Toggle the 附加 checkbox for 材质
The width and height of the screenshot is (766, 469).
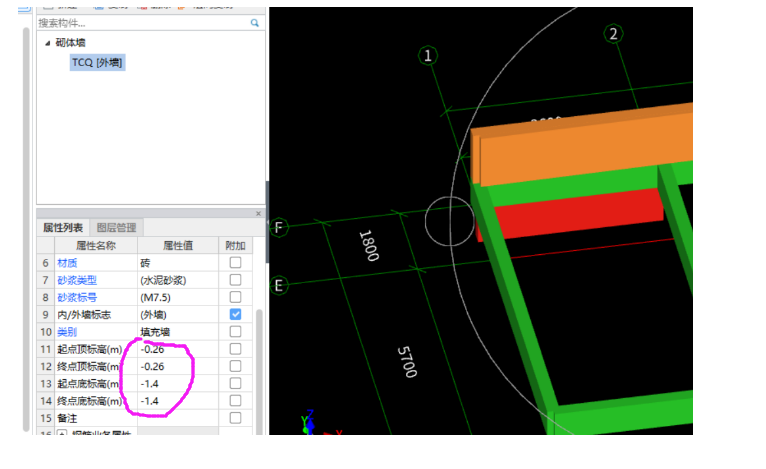[235, 262]
